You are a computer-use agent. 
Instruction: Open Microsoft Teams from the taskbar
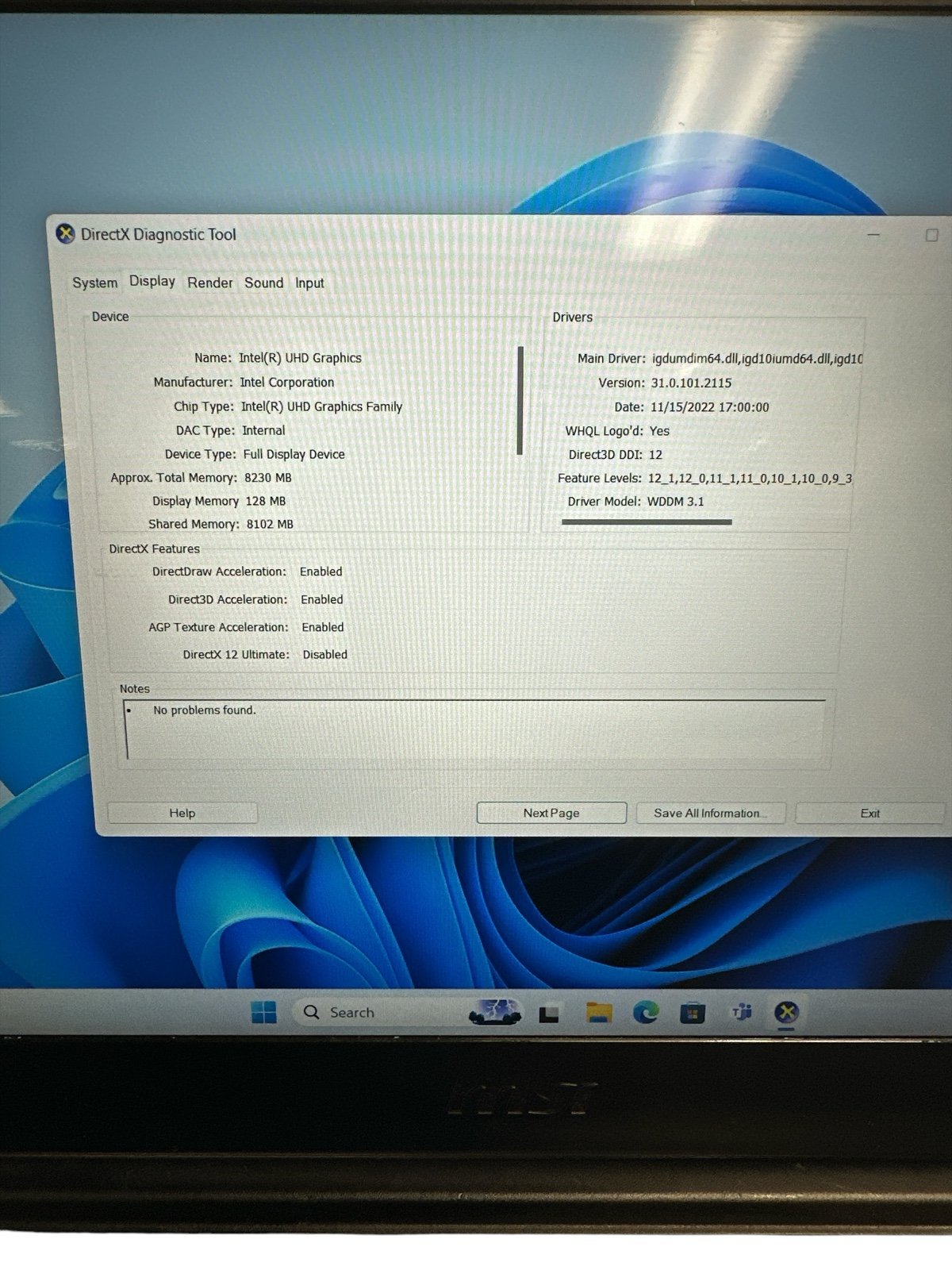click(x=742, y=1012)
